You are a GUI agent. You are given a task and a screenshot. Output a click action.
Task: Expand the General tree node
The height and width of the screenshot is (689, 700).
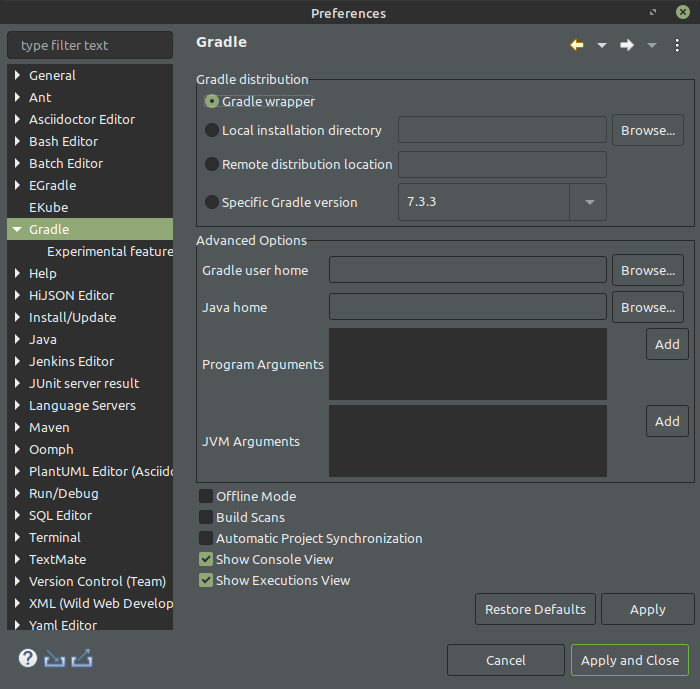point(17,75)
